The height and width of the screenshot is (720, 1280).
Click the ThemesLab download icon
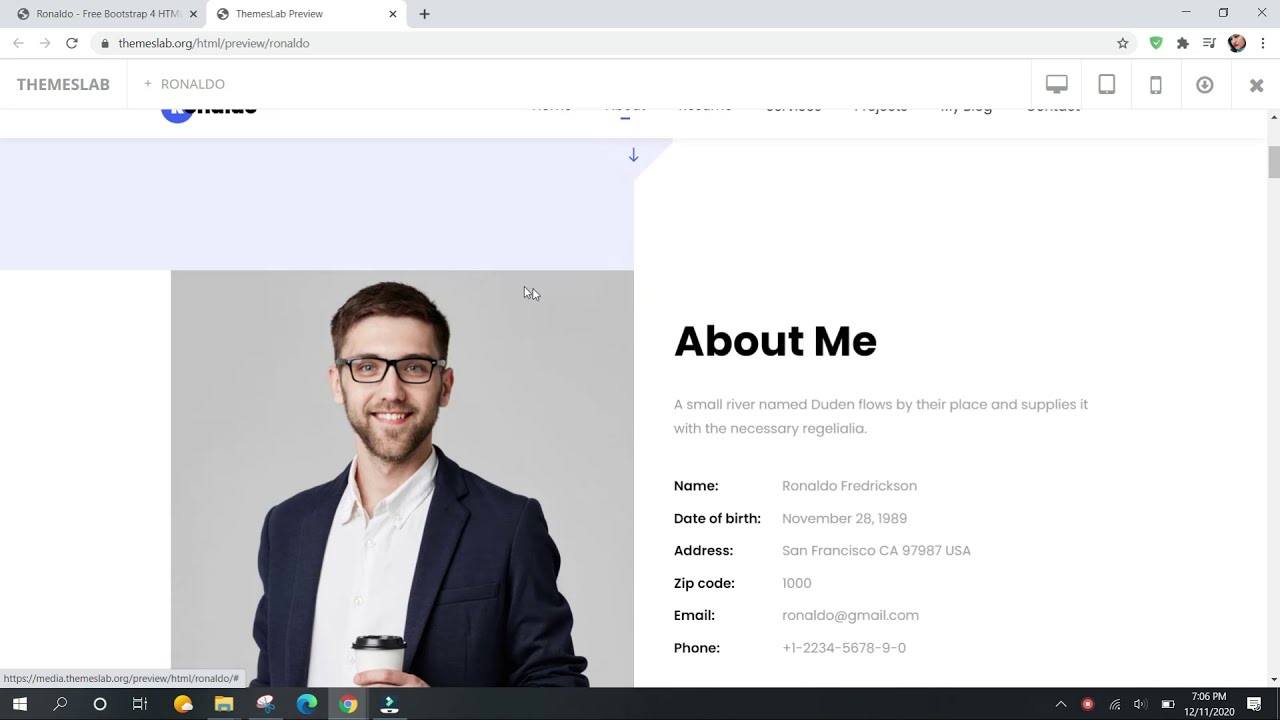pos(1205,85)
